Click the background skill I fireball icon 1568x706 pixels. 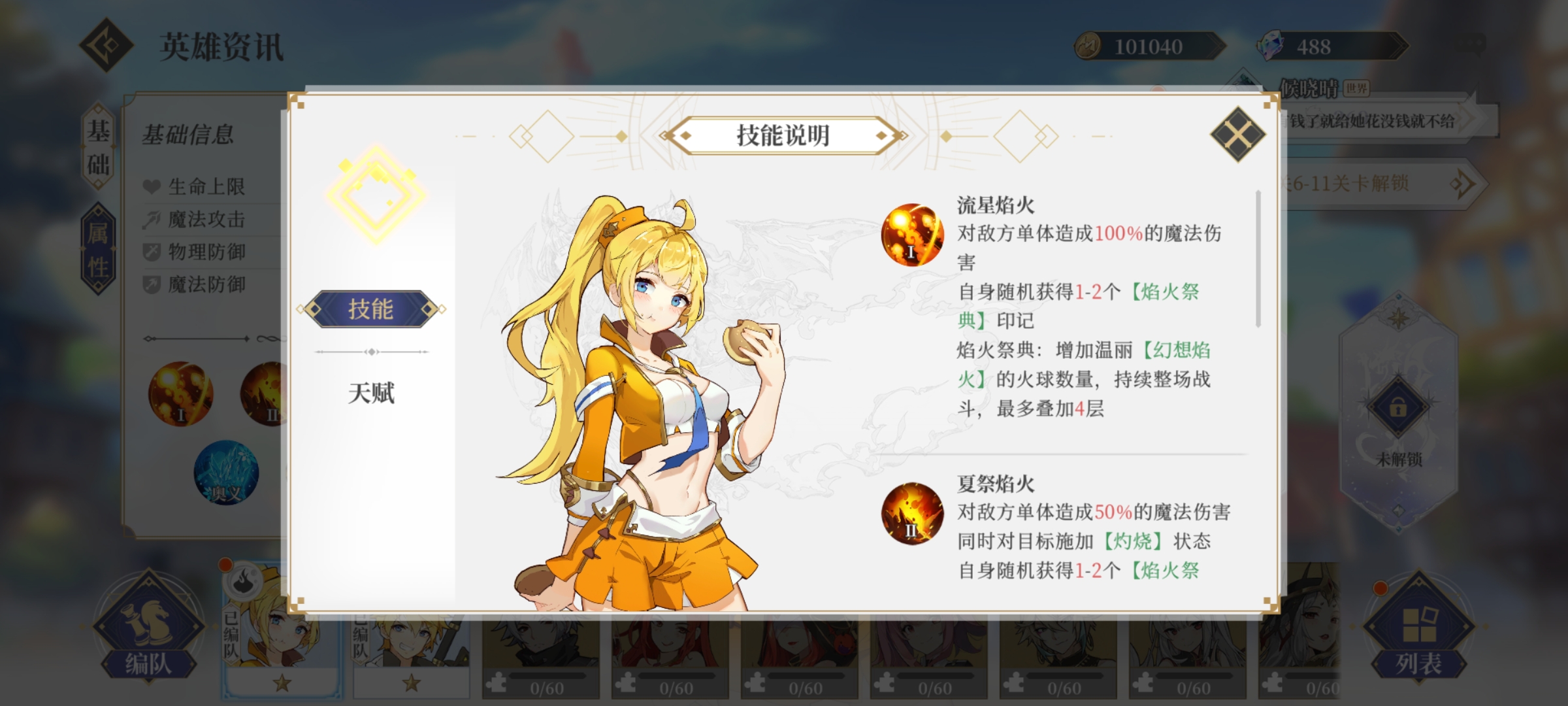[x=180, y=394]
